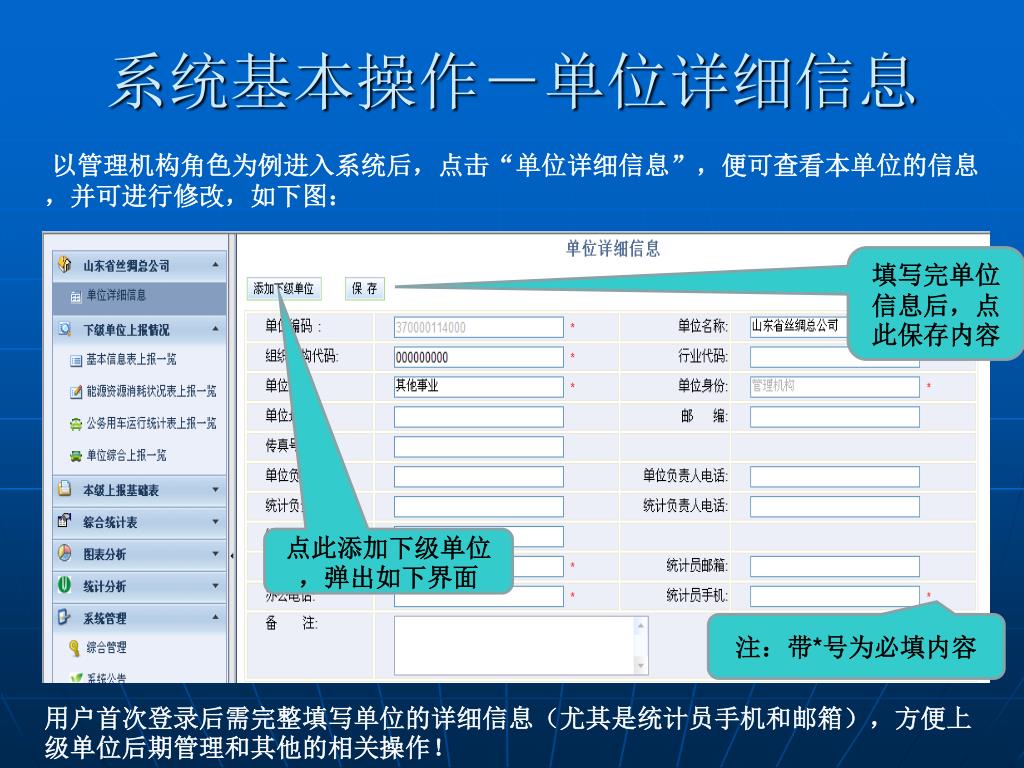
Task: Focus the 组织机构代码 field with 000000000
Action: point(479,357)
